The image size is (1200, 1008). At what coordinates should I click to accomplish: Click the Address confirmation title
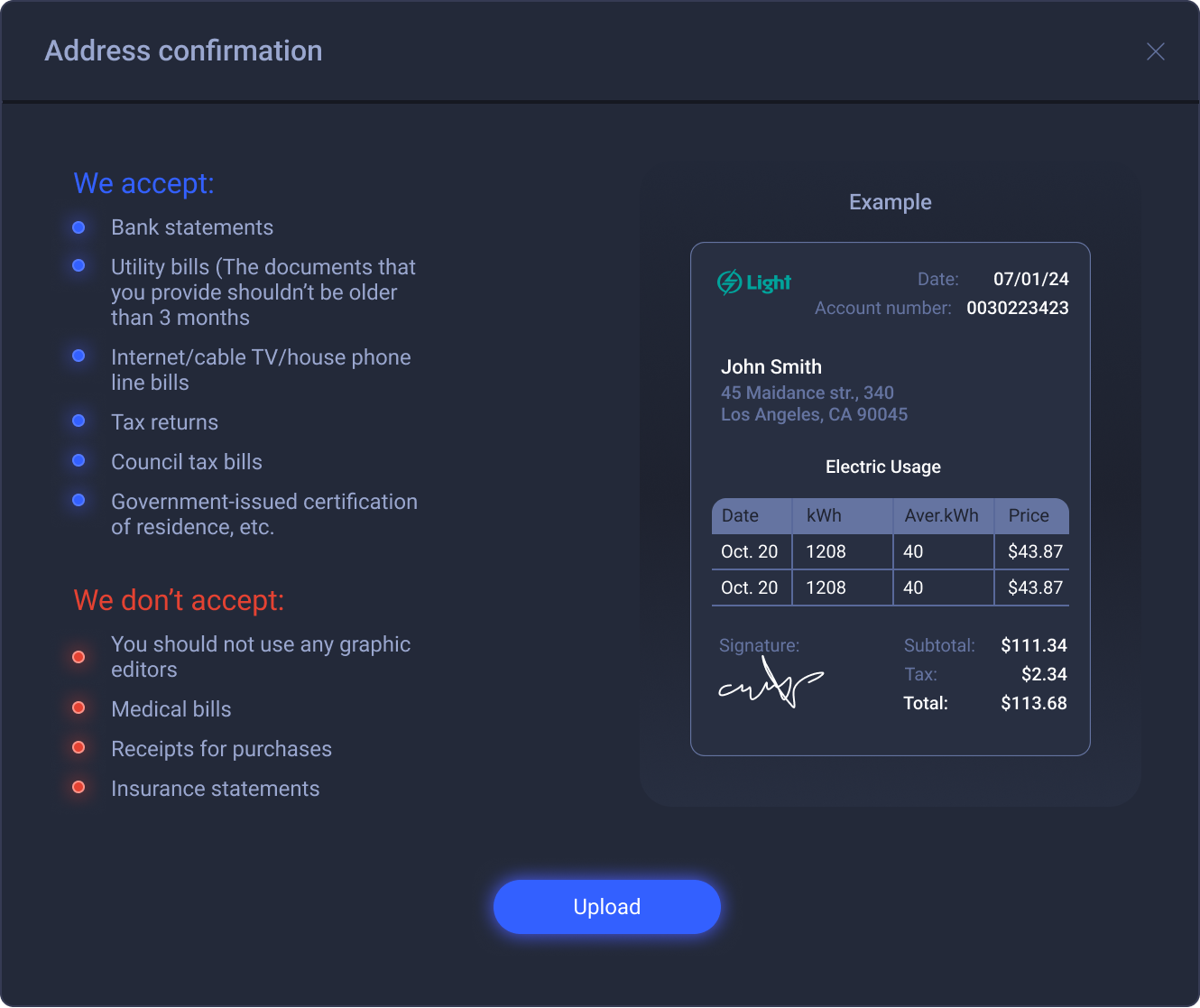coord(183,51)
